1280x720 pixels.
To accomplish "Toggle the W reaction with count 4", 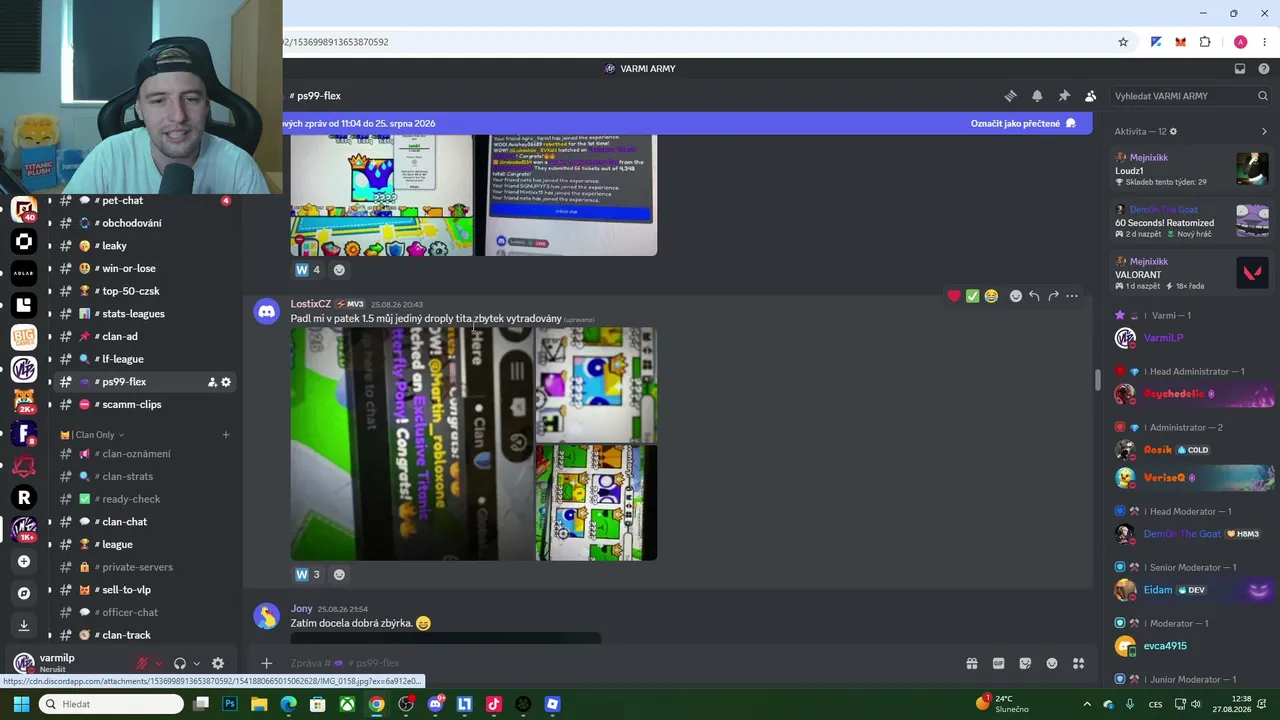I will (308, 270).
